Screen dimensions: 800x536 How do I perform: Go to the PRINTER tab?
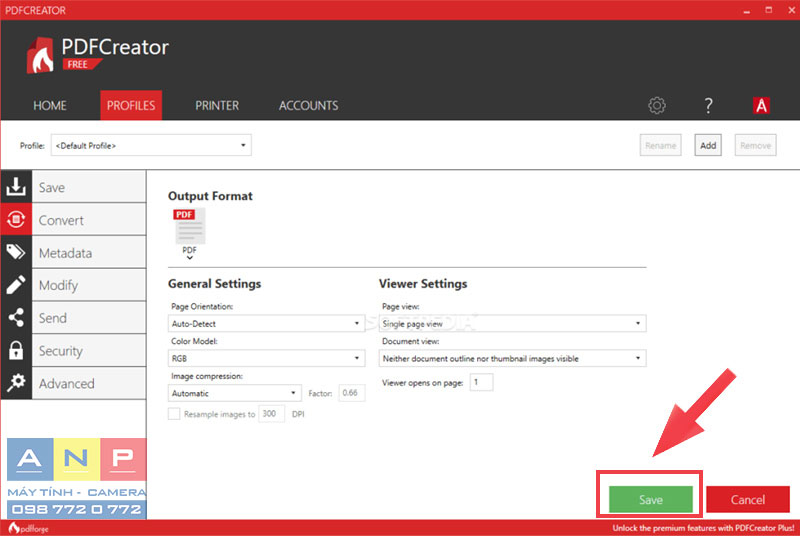click(x=217, y=106)
